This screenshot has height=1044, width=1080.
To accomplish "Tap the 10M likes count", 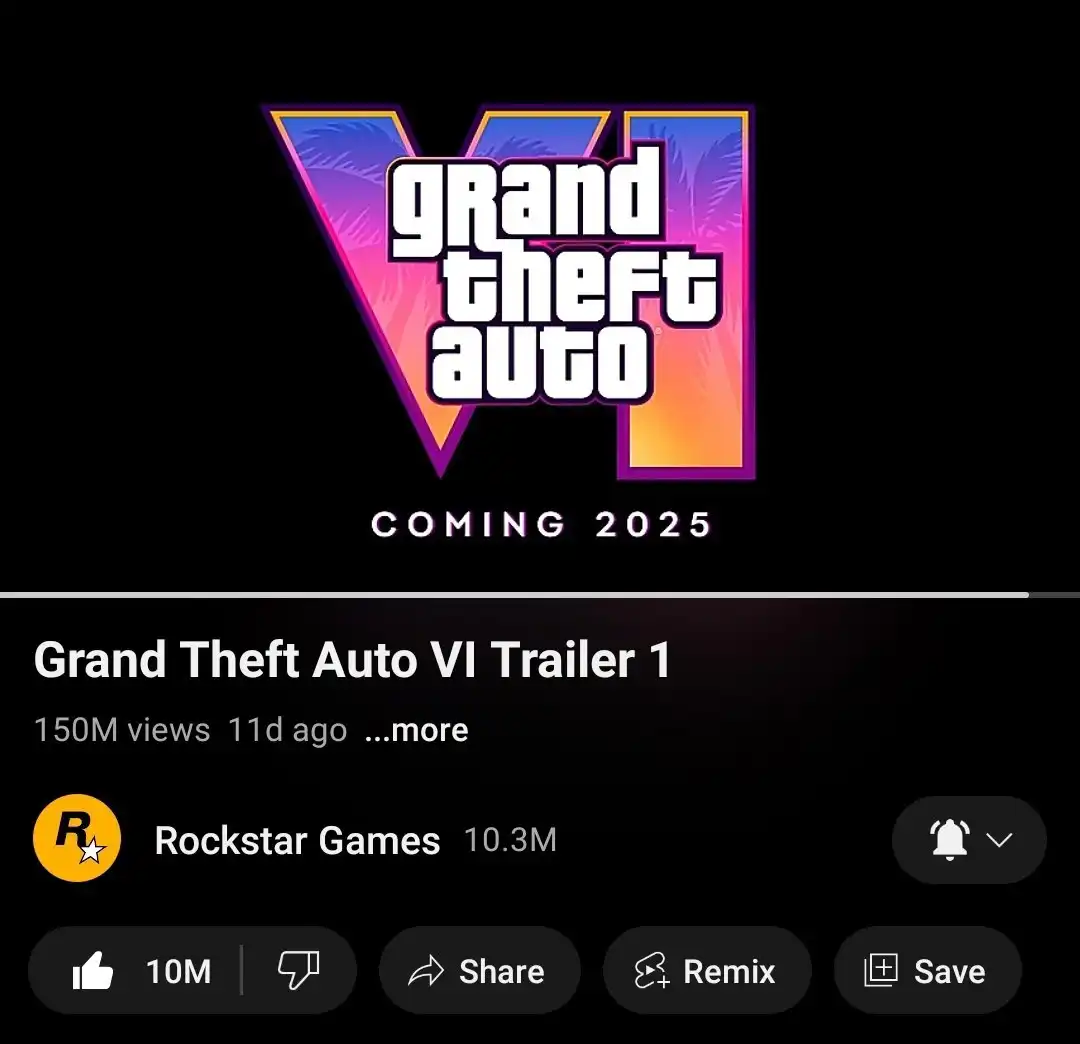I will (x=178, y=971).
